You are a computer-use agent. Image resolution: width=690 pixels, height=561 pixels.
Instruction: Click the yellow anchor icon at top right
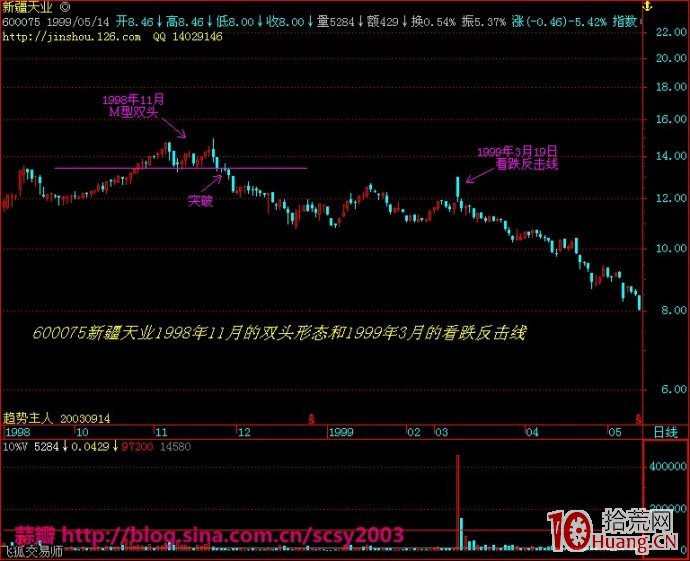[x=647, y=6]
